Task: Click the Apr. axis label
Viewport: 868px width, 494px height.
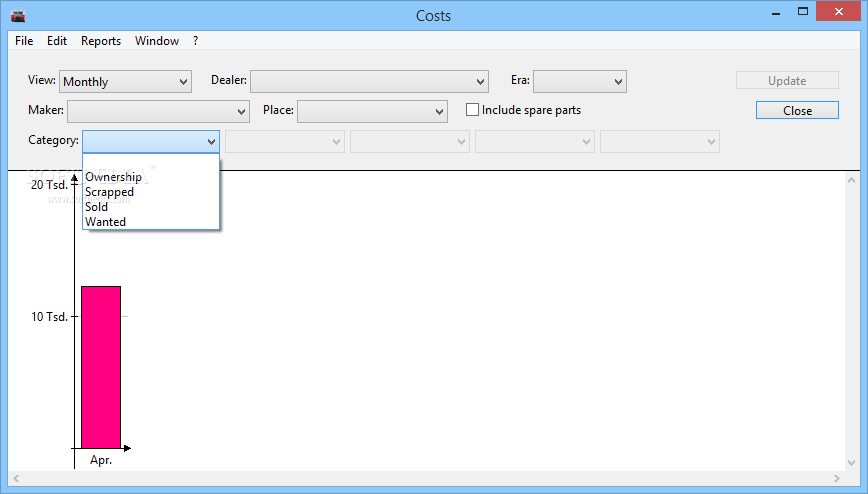Action: point(101,460)
